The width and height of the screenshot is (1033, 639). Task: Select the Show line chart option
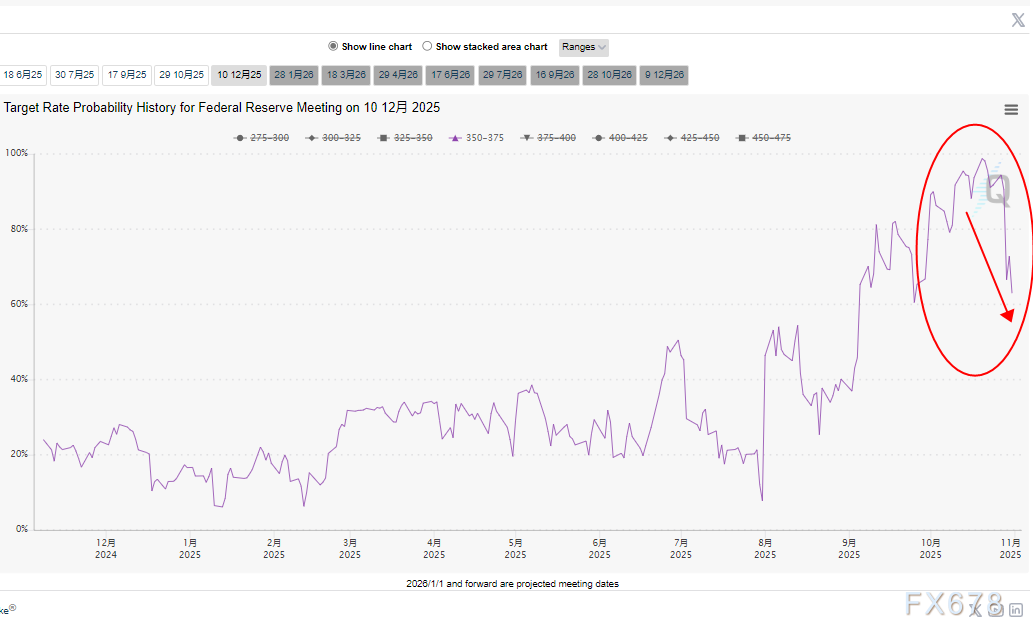pyautogui.click(x=334, y=47)
